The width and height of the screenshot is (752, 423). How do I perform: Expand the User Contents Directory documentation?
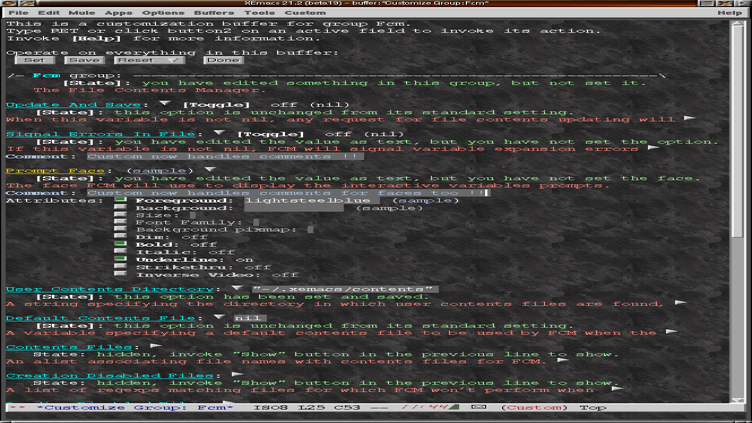coord(681,303)
